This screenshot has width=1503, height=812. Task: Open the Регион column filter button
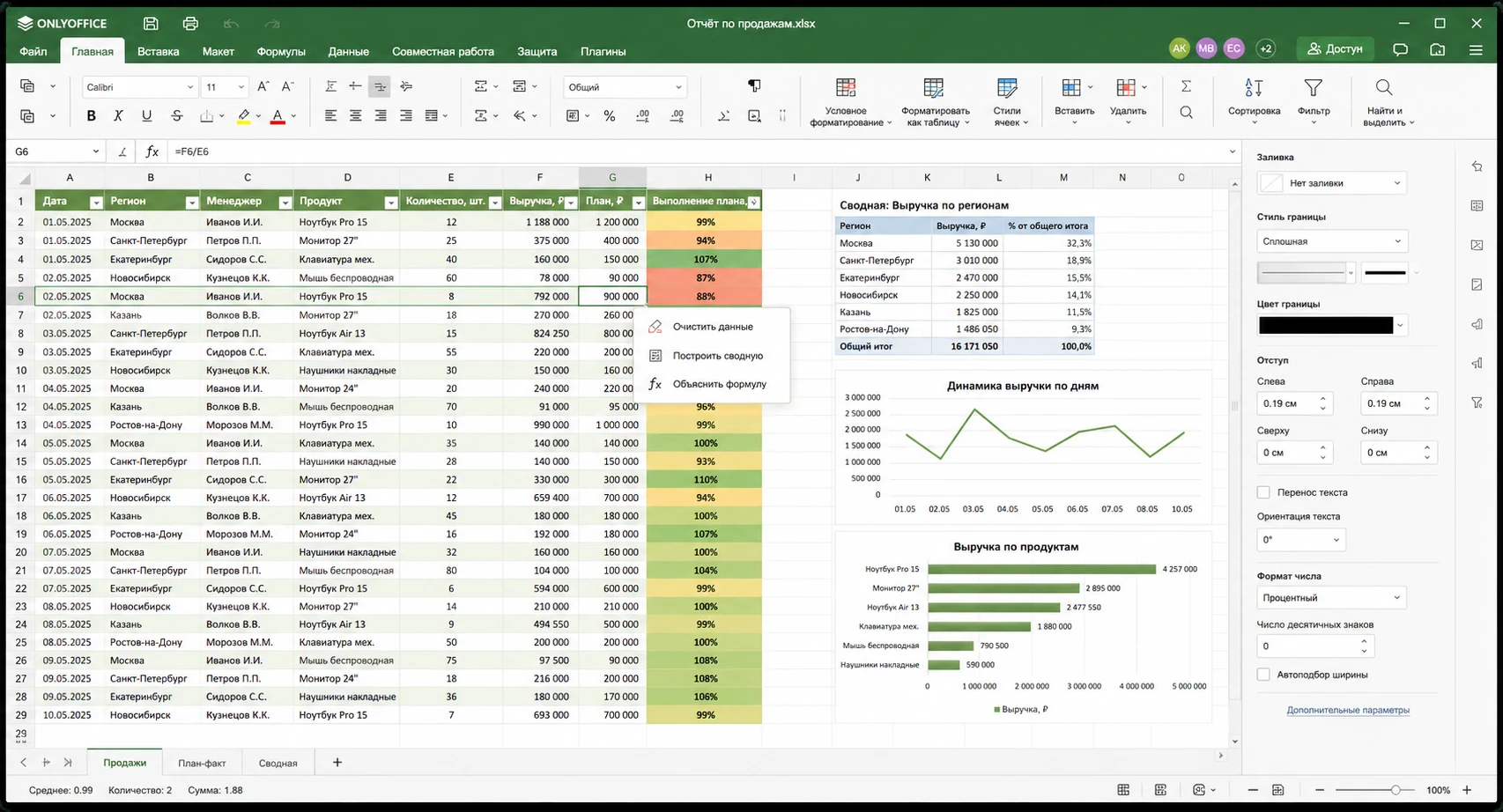[x=191, y=203]
